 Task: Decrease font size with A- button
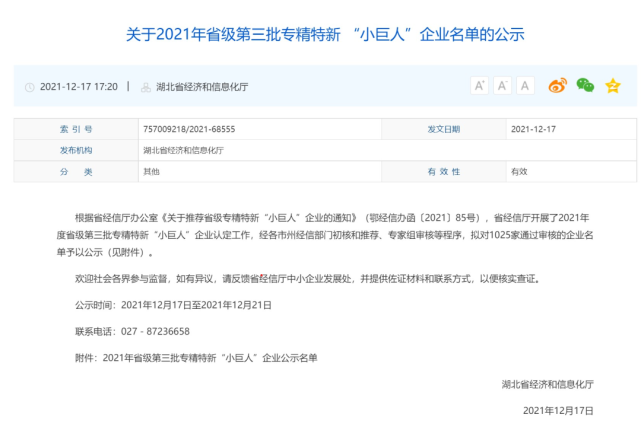click(503, 86)
